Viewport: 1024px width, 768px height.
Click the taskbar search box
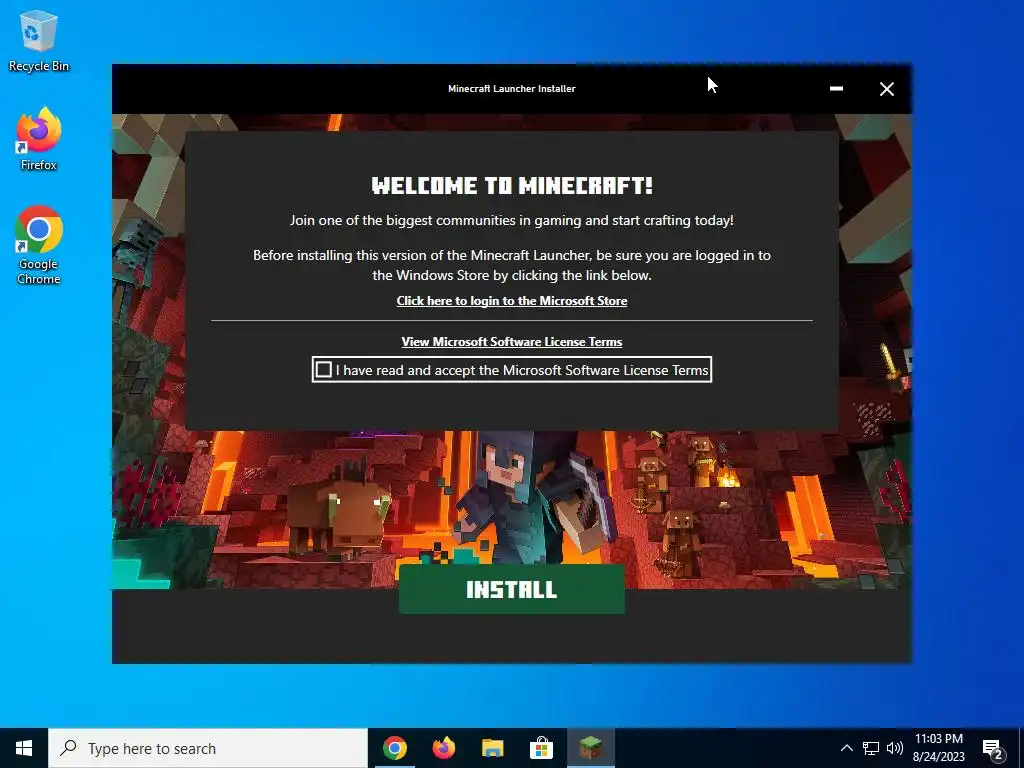208,748
